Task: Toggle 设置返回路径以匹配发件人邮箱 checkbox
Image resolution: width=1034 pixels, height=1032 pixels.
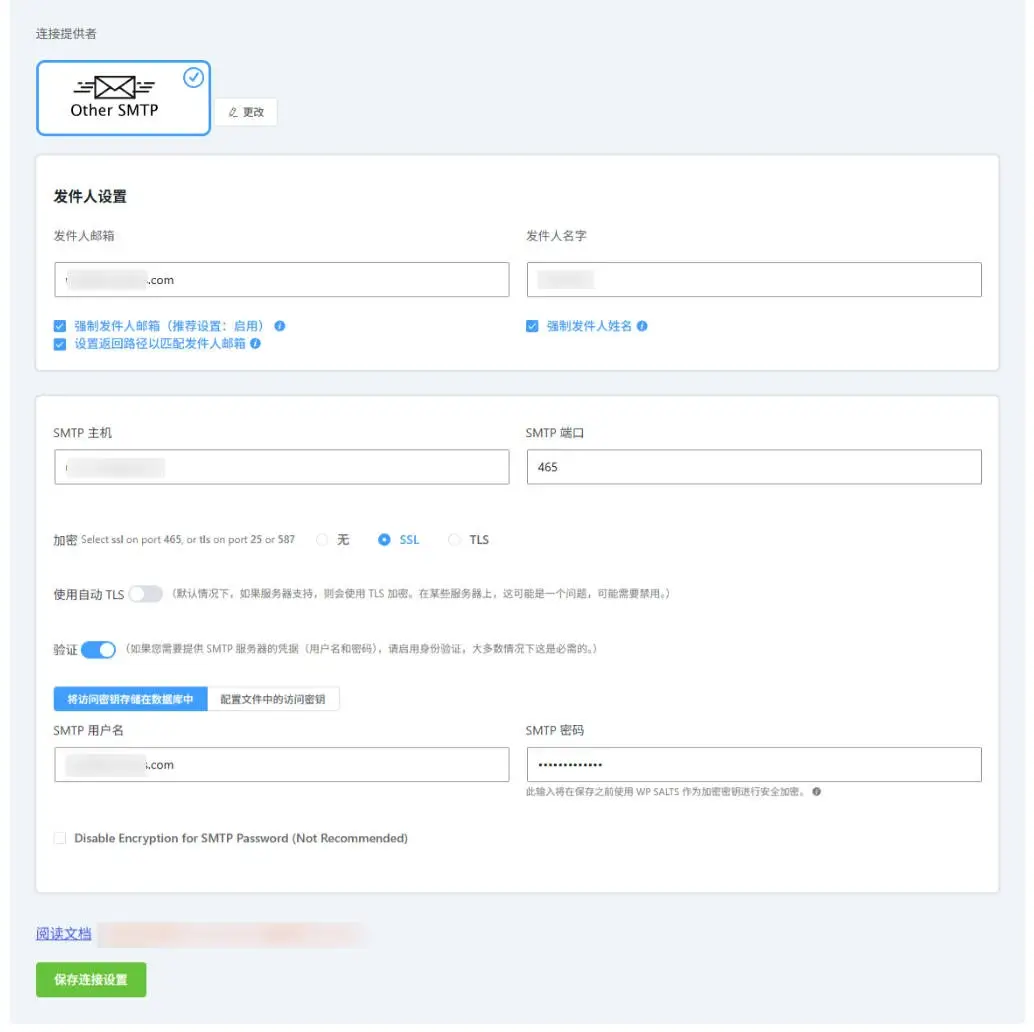Action: [60, 344]
